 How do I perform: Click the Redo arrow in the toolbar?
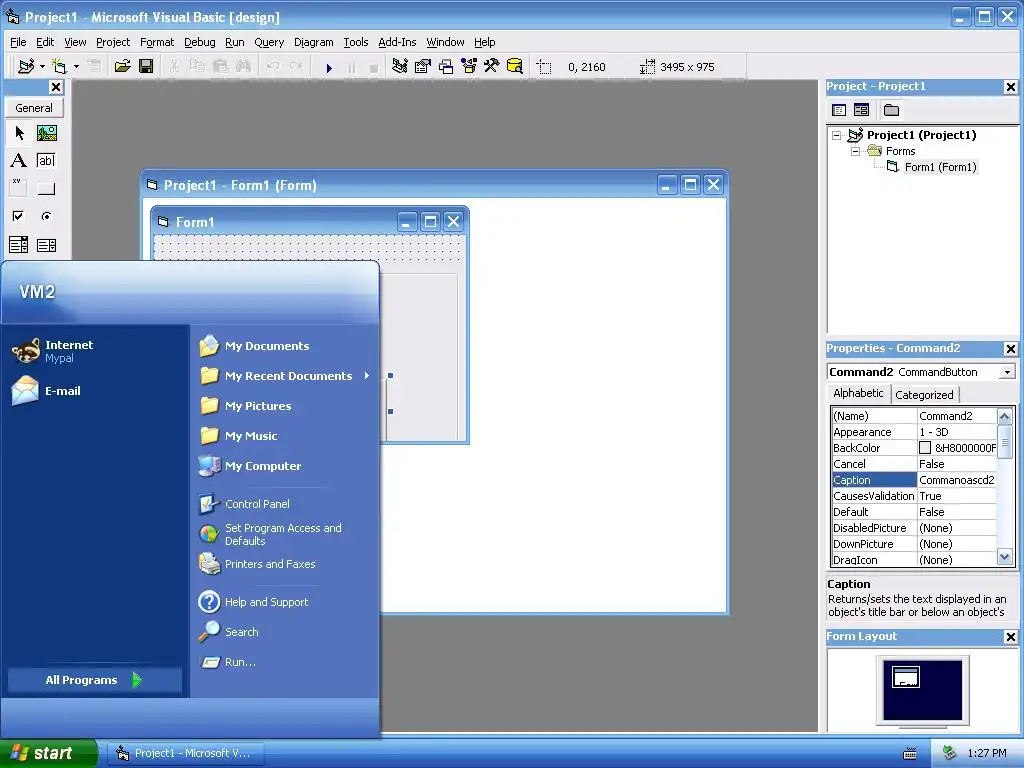click(296, 66)
